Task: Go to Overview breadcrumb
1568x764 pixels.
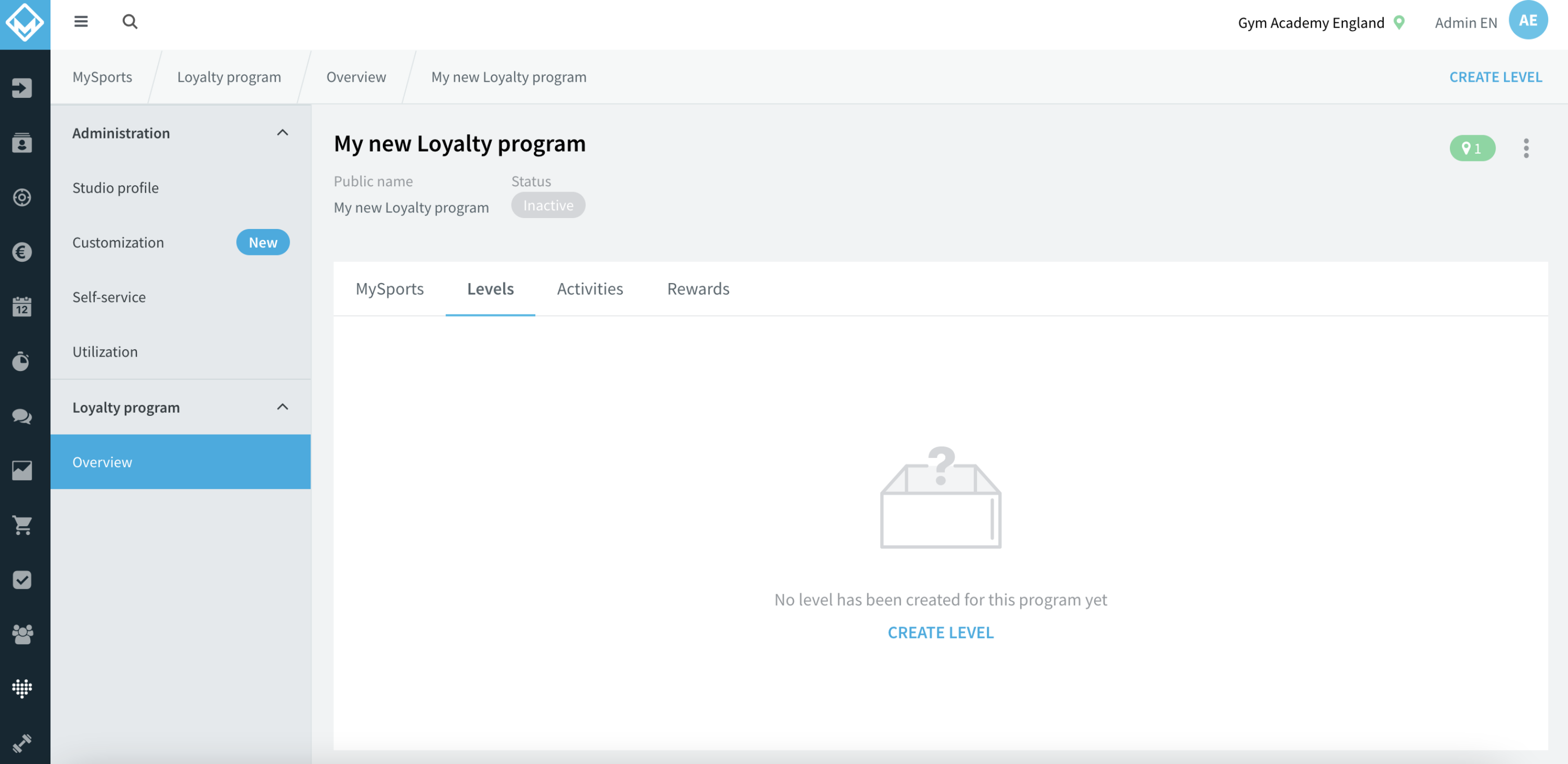Action: point(356,77)
